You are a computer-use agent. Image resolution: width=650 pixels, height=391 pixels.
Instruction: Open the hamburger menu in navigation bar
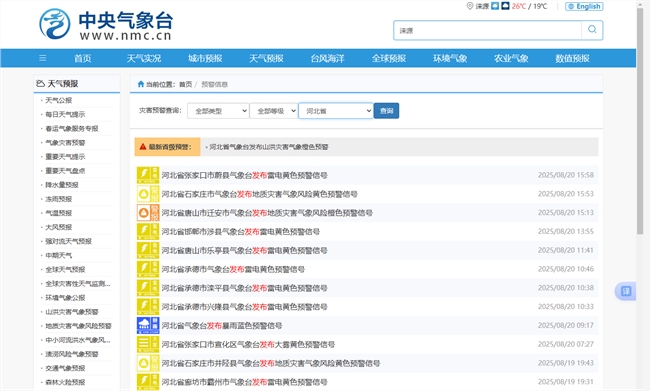point(43,58)
